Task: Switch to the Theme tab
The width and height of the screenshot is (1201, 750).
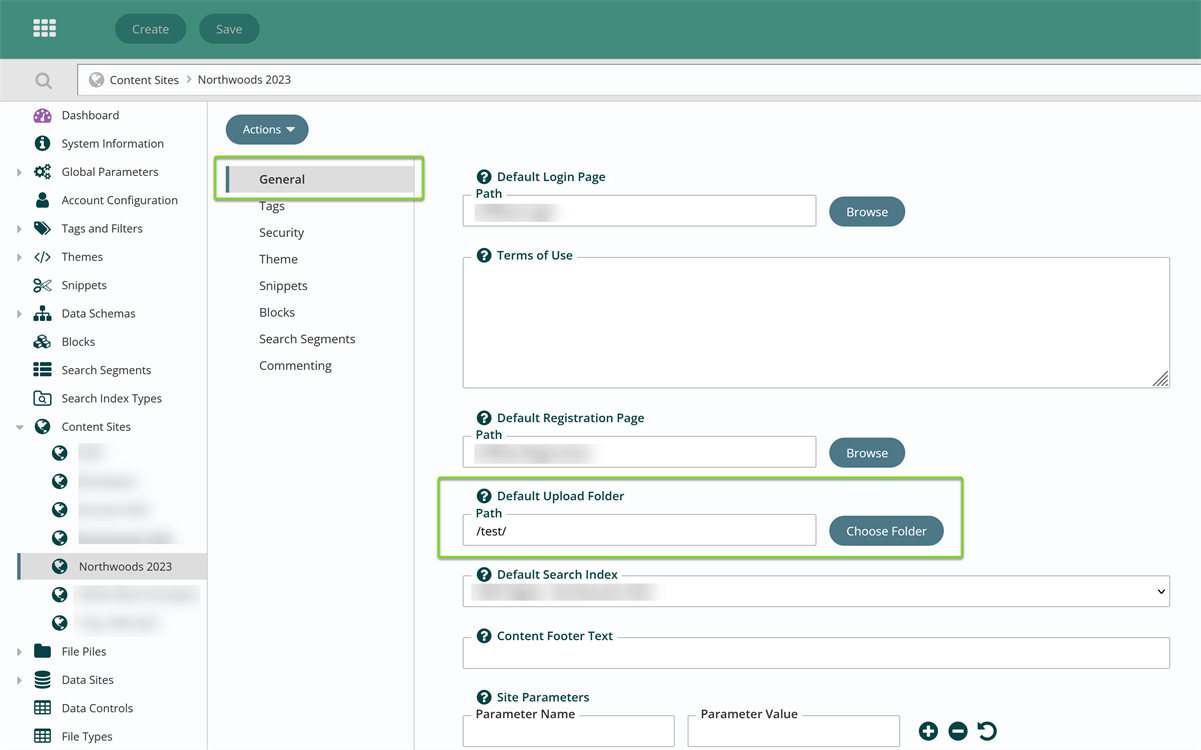Action: 278,259
